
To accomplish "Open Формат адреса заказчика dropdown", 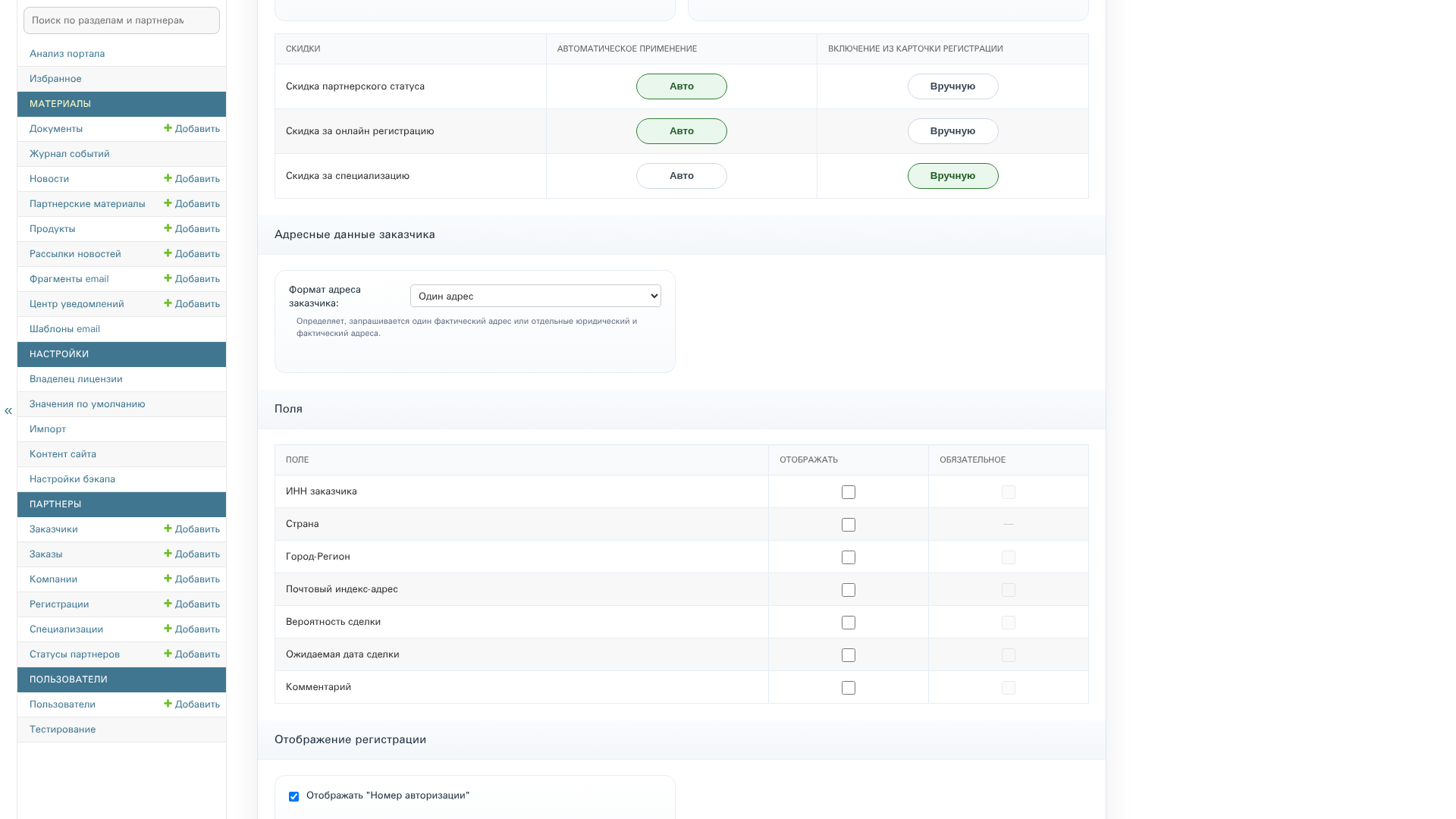I will [x=535, y=296].
